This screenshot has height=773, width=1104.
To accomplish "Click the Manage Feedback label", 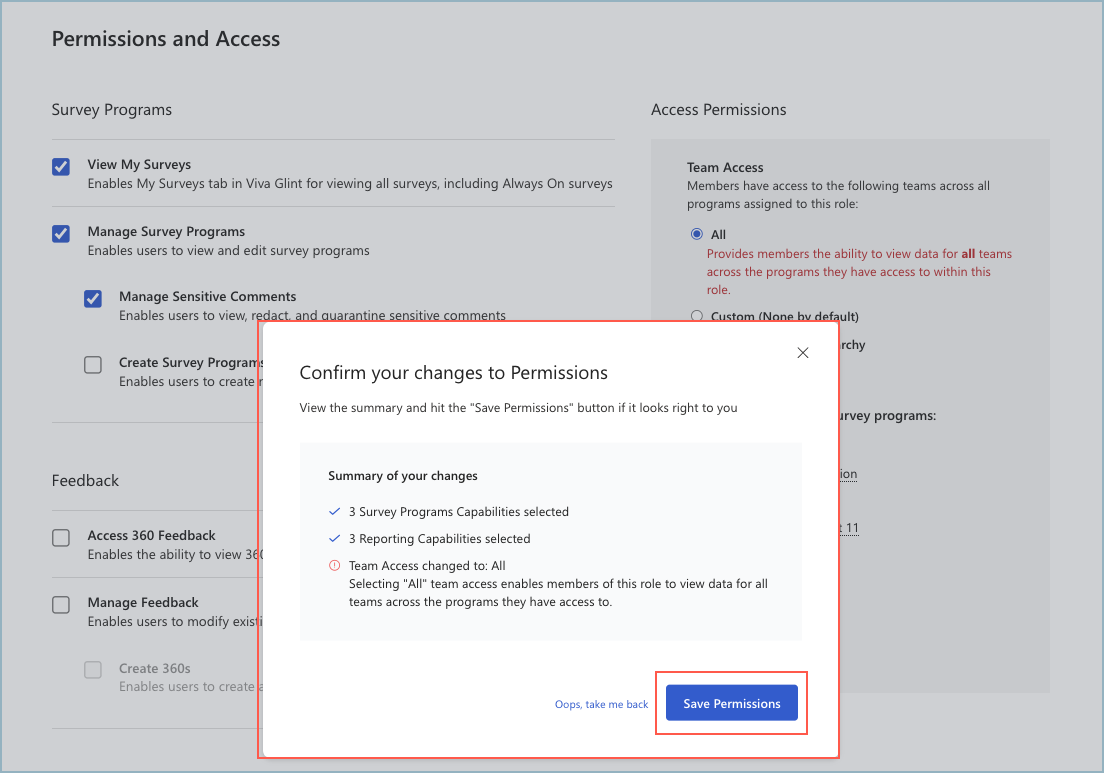I will 143,603.
